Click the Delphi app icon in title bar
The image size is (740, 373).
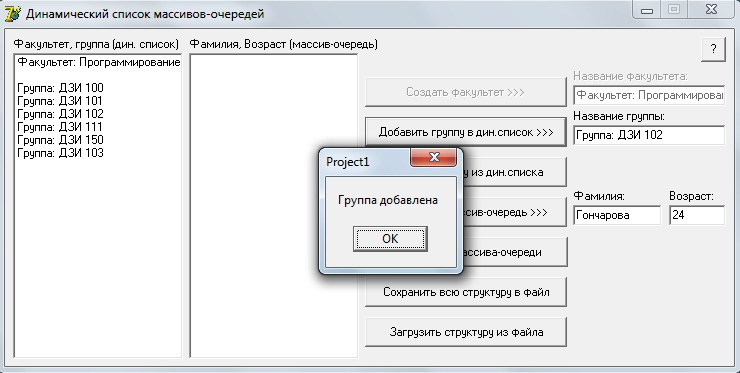[x=12, y=14]
